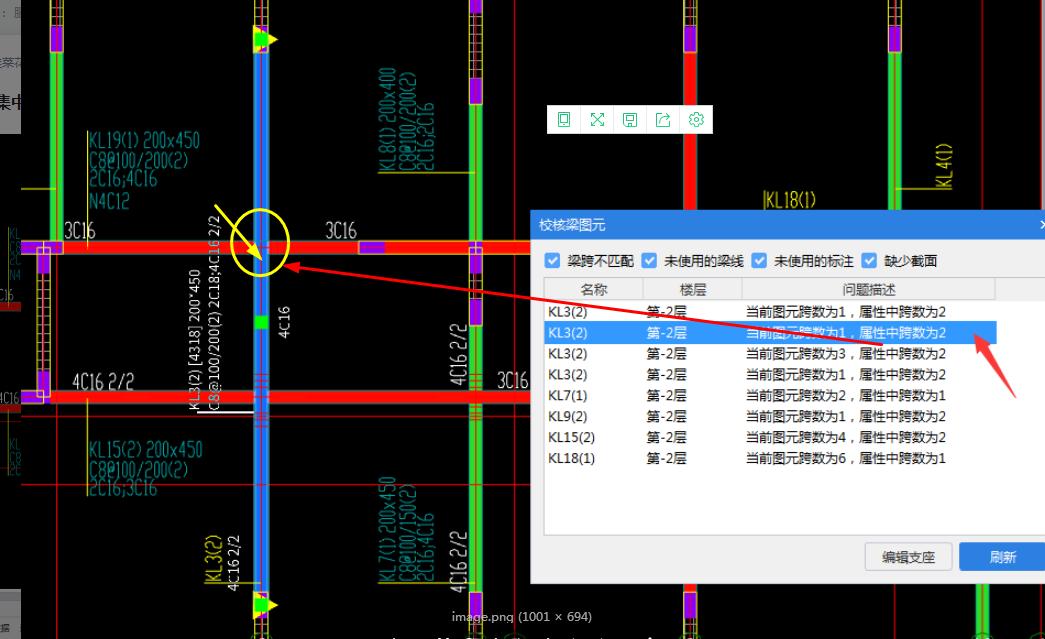
Task: Select the highlighted blue KL3(2) row
Action: [770, 332]
